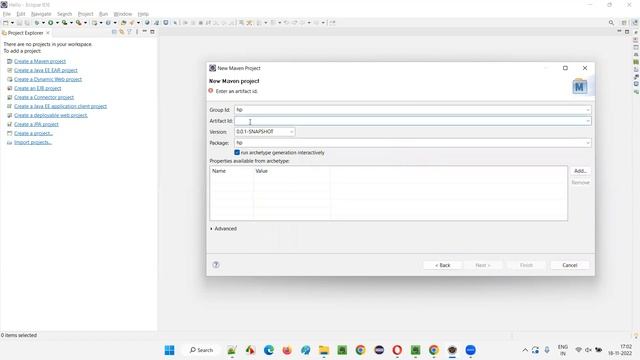Click Create a Maven project link
The height and width of the screenshot is (360, 640).
pyautogui.click(x=40, y=61)
